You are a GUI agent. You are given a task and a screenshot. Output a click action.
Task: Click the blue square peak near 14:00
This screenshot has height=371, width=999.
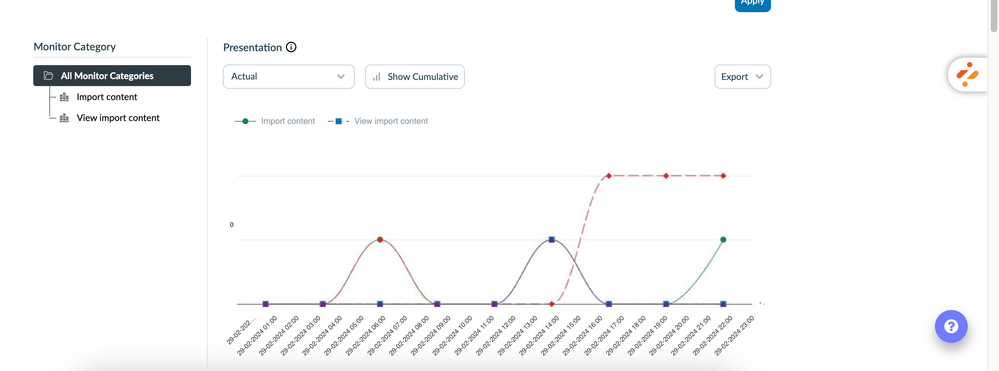click(552, 240)
